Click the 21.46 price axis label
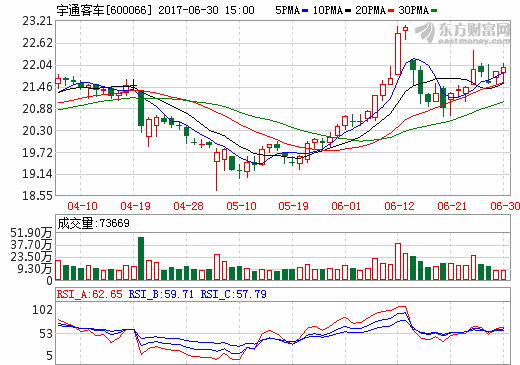 [37, 87]
